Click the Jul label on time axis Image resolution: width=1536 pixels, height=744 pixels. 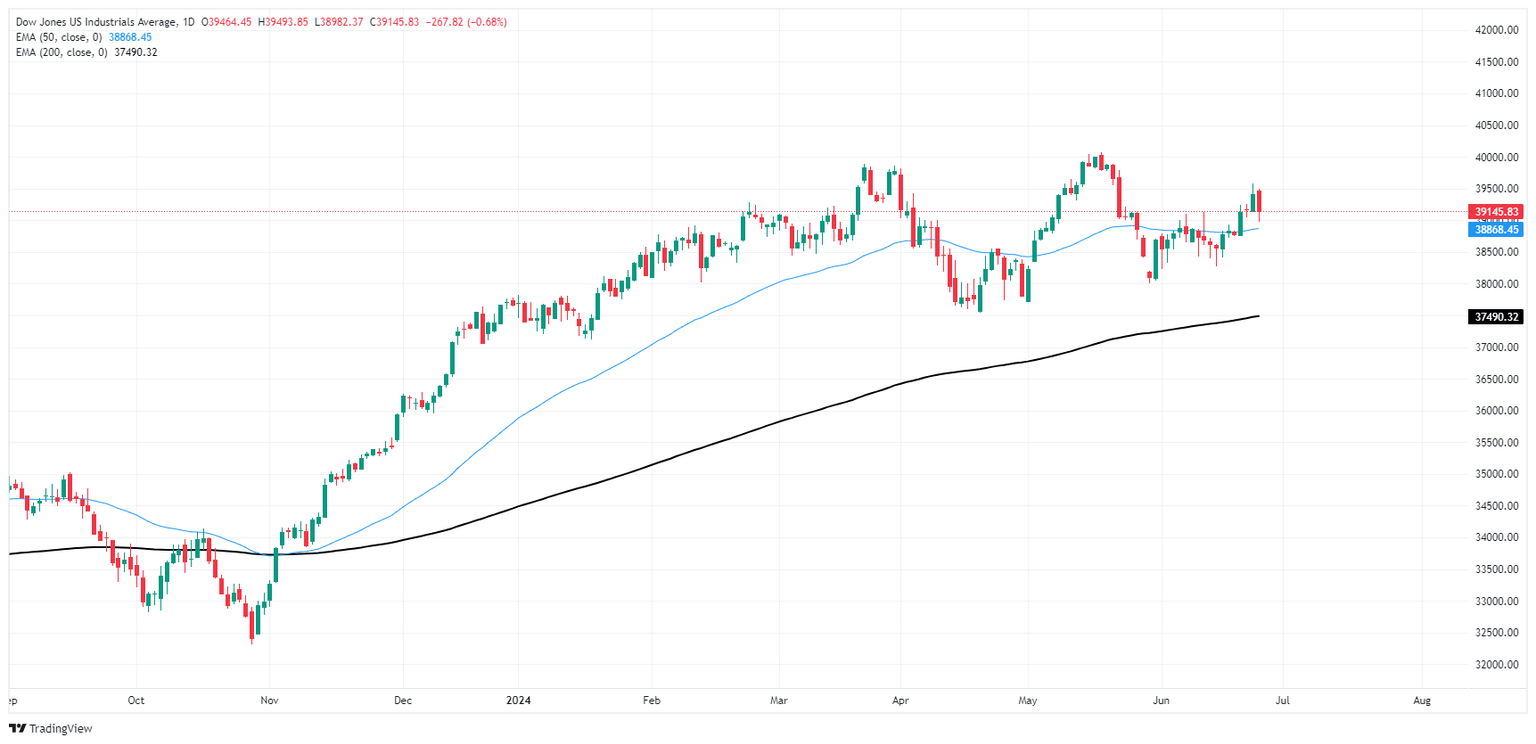1283,701
